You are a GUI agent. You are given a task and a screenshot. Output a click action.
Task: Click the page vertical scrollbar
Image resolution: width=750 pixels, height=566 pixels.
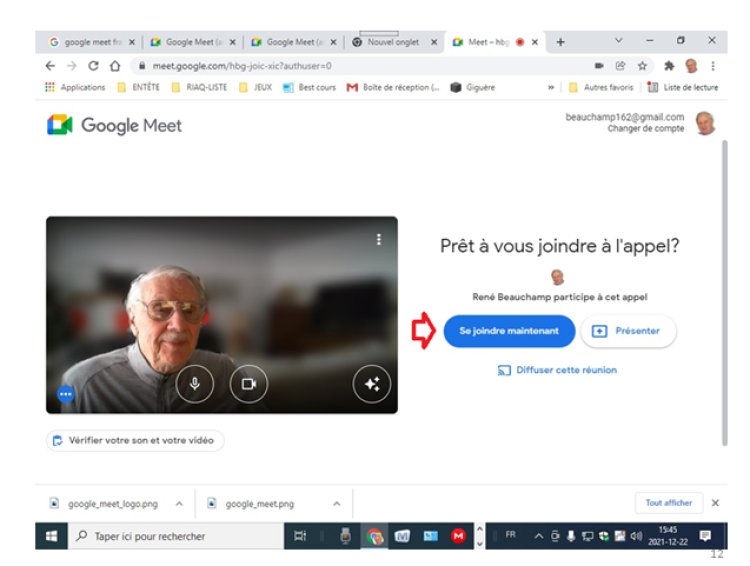pyautogui.click(x=725, y=293)
